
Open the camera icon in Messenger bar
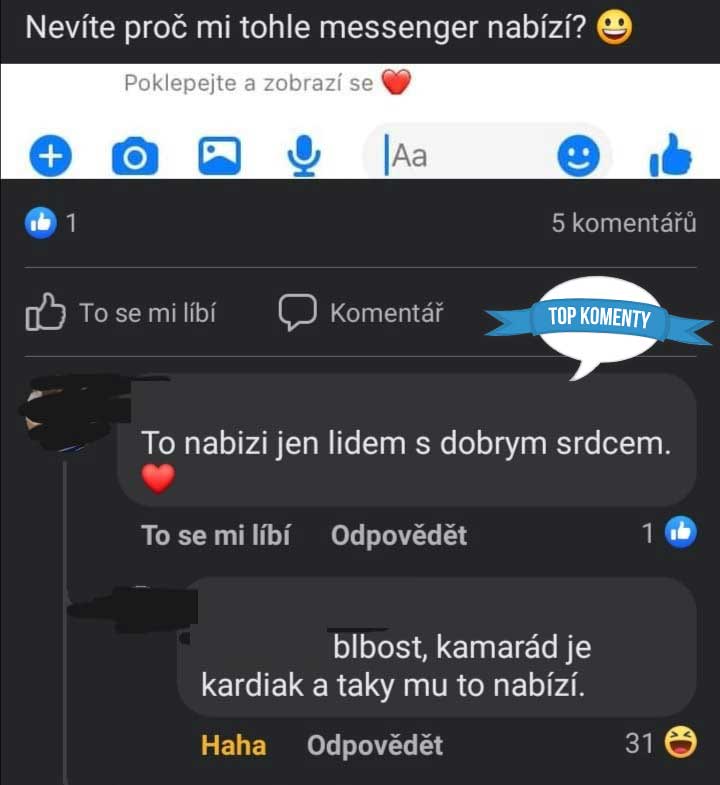click(x=135, y=156)
